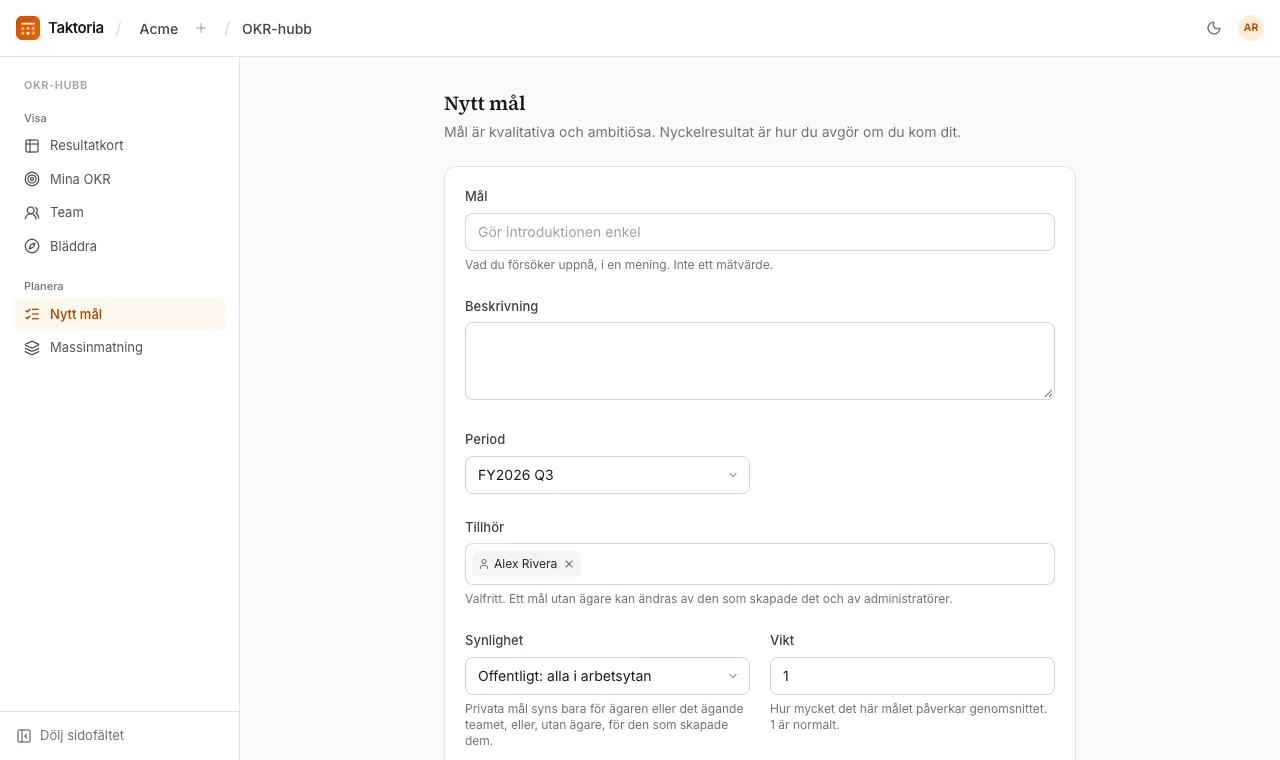1280x760 pixels.
Task: Click the Nytt mål checklist icon
Action: point(32,315)
